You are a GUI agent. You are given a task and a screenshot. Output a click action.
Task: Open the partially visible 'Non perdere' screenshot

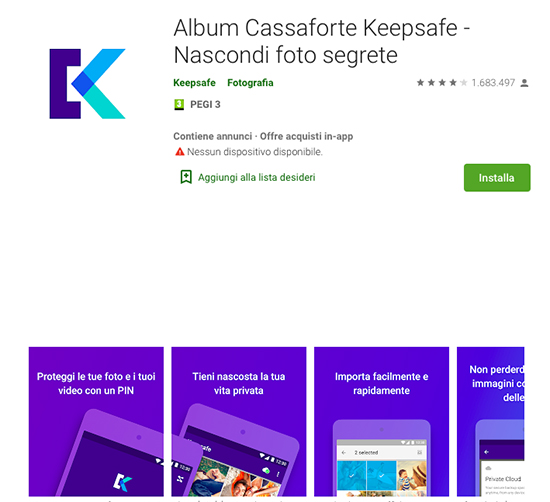click(490, 421)
